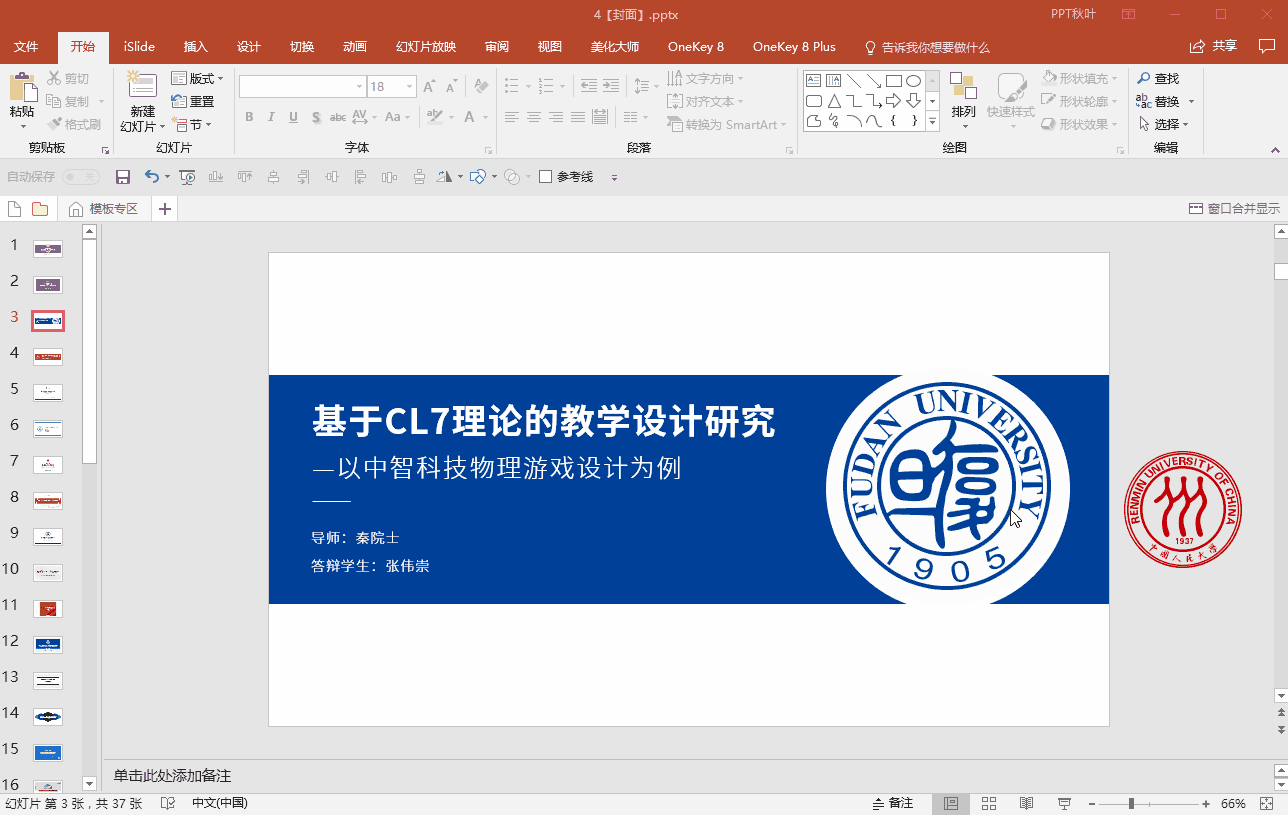Select the triangle shape in shapes gallery

point(833,101)
